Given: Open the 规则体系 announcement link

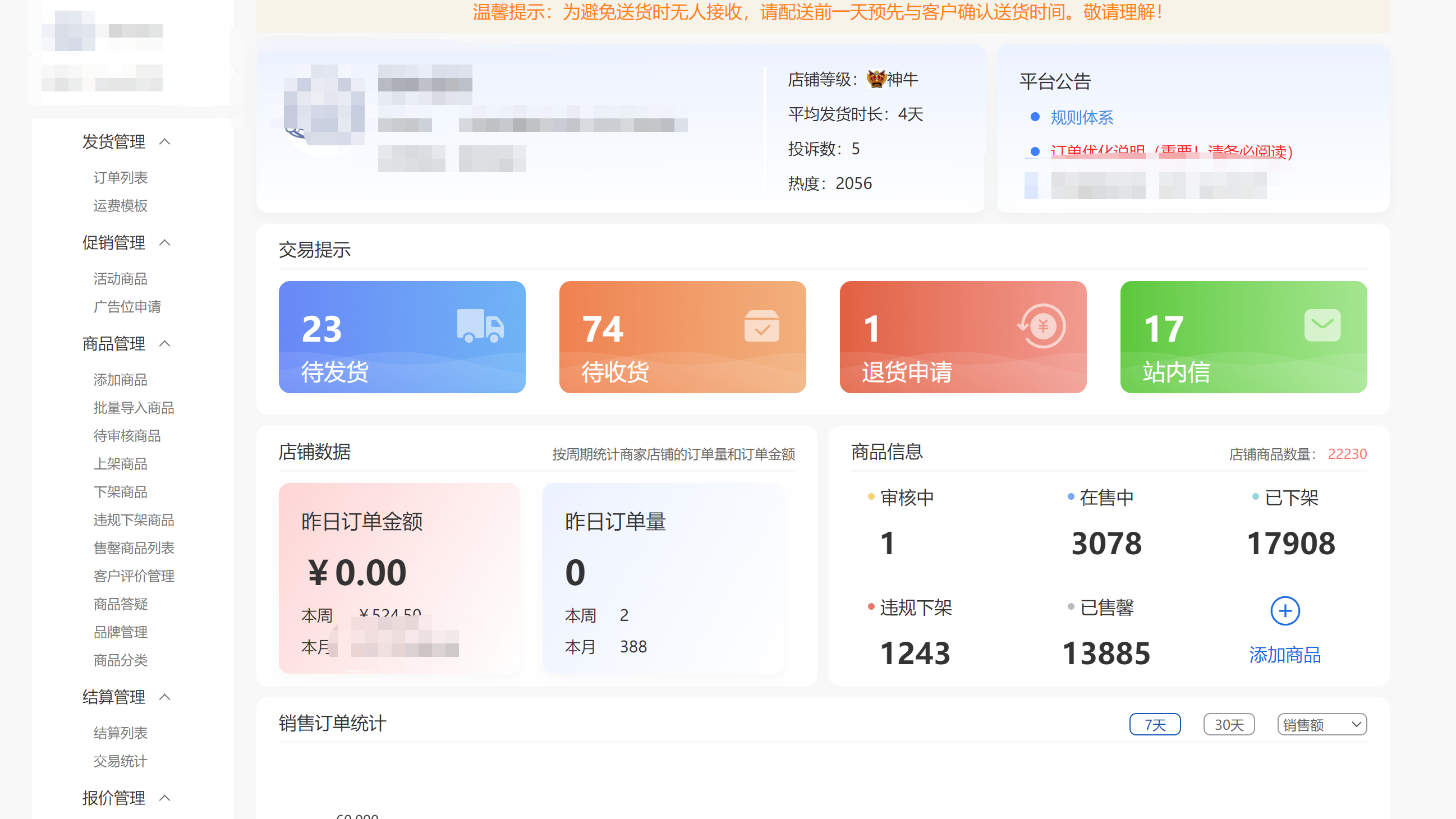Looking at the screenshot, I should 1081,118.
